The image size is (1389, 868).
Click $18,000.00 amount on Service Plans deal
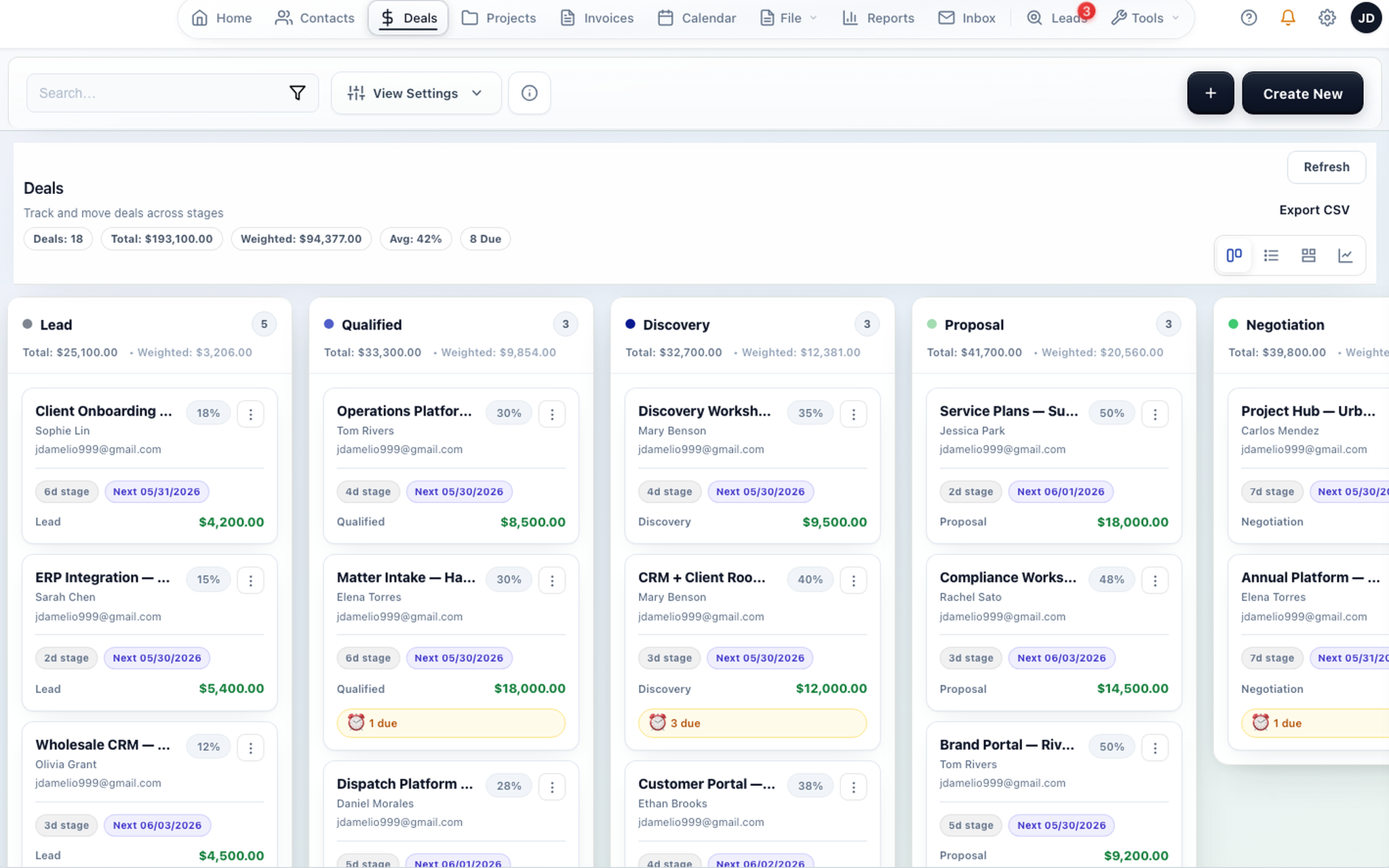pos(1133,522)
